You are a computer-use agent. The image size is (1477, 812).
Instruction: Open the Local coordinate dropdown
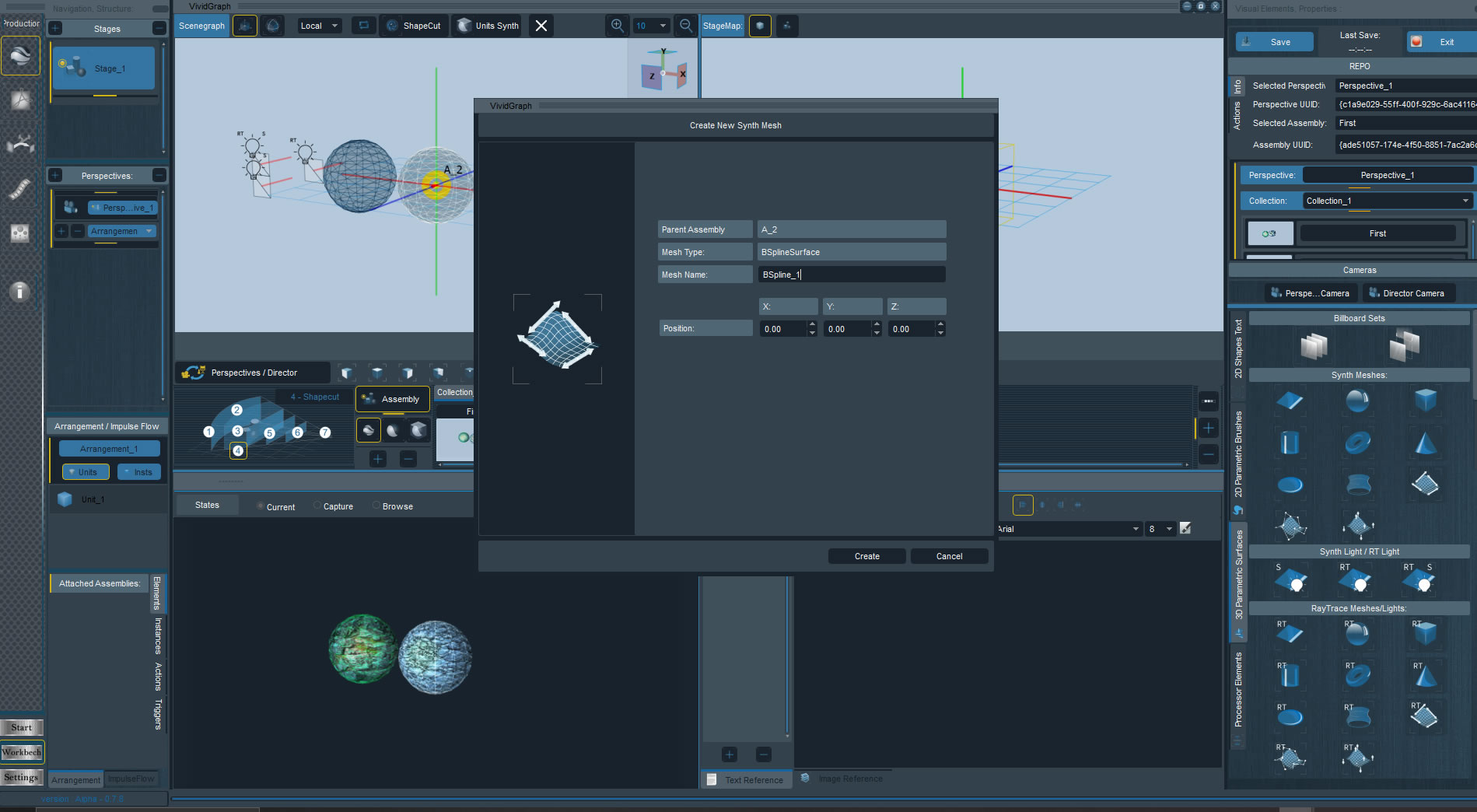click(x=320, y=26)
